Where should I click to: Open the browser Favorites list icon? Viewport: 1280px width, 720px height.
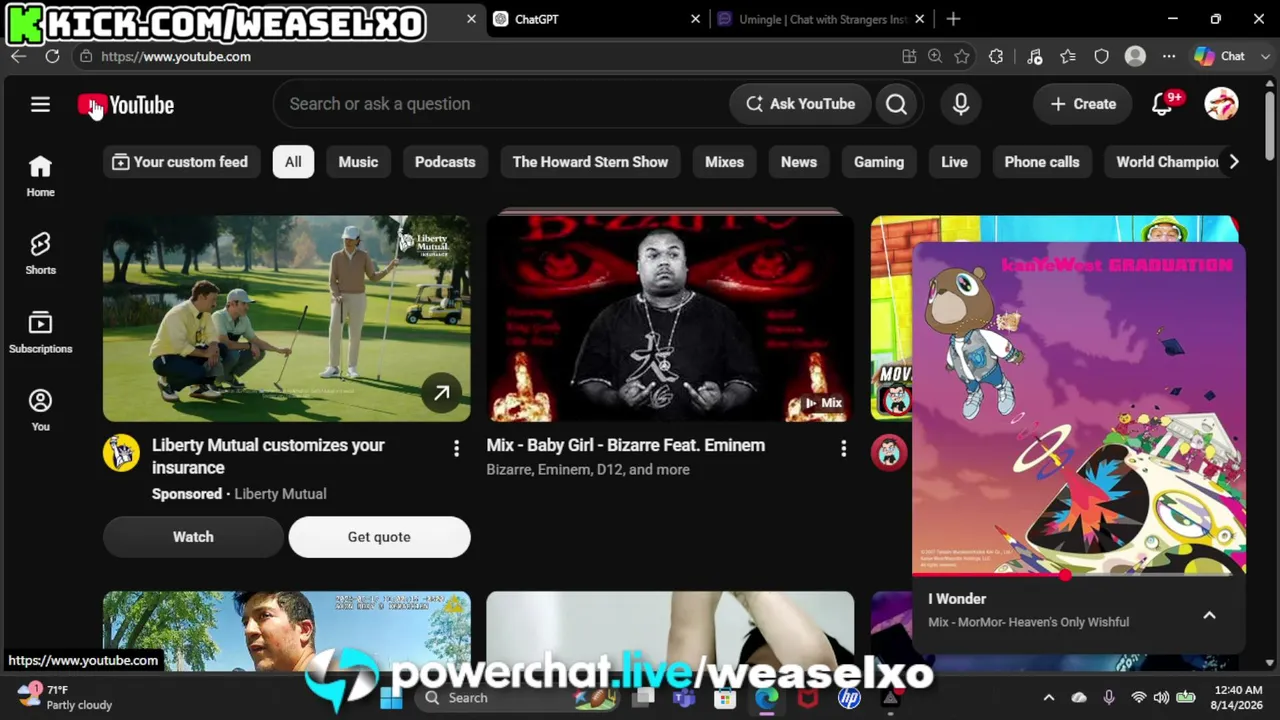1068,57
